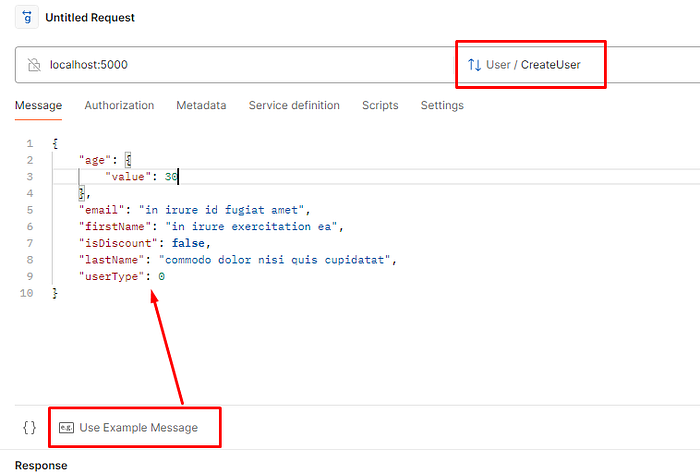The width and height of the screenshot is (700, 476).
Task: Click line number 1 in the gutter
Action: (x=29, y=143)
